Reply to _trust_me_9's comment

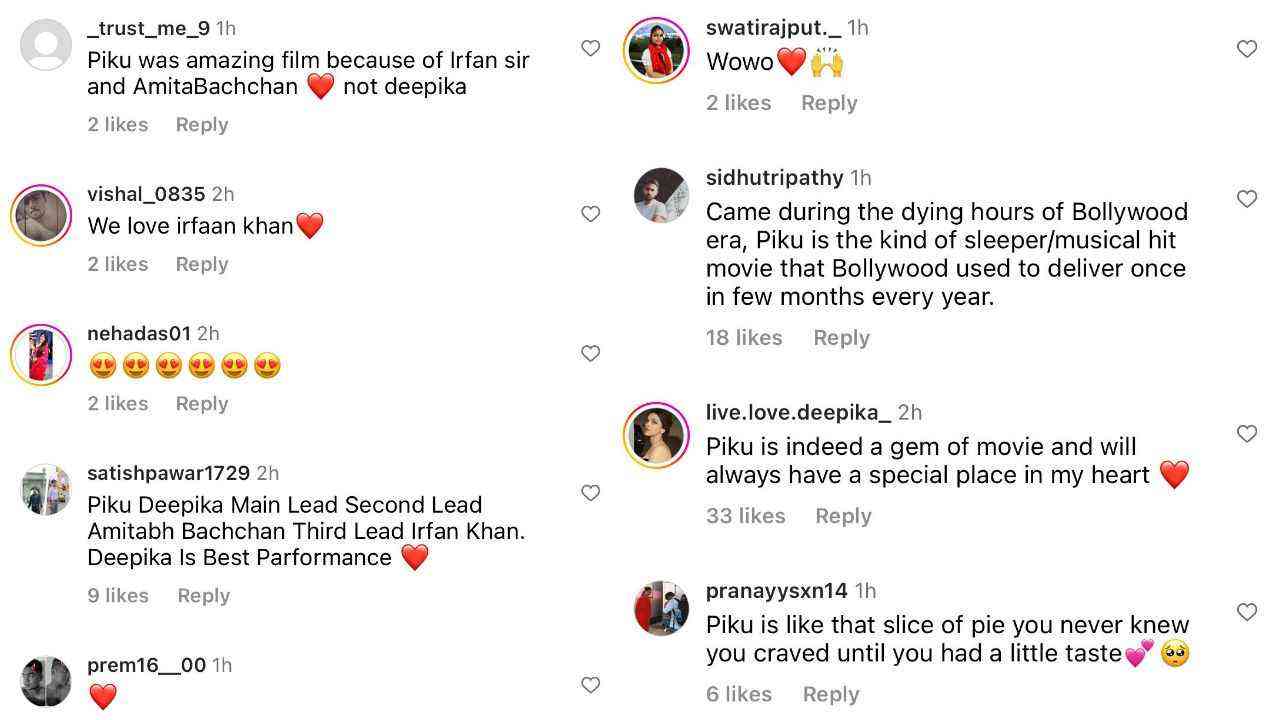click(202, 125)
